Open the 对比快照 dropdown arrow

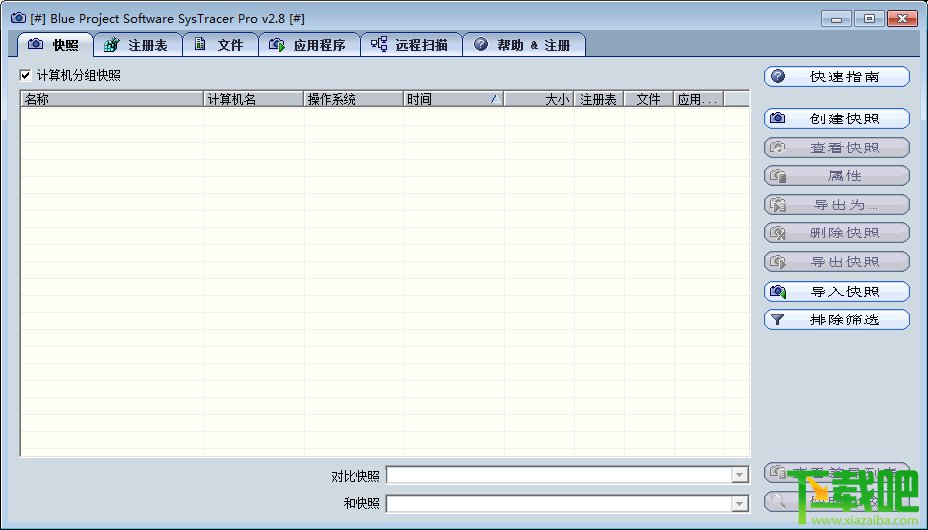[739, 475]
